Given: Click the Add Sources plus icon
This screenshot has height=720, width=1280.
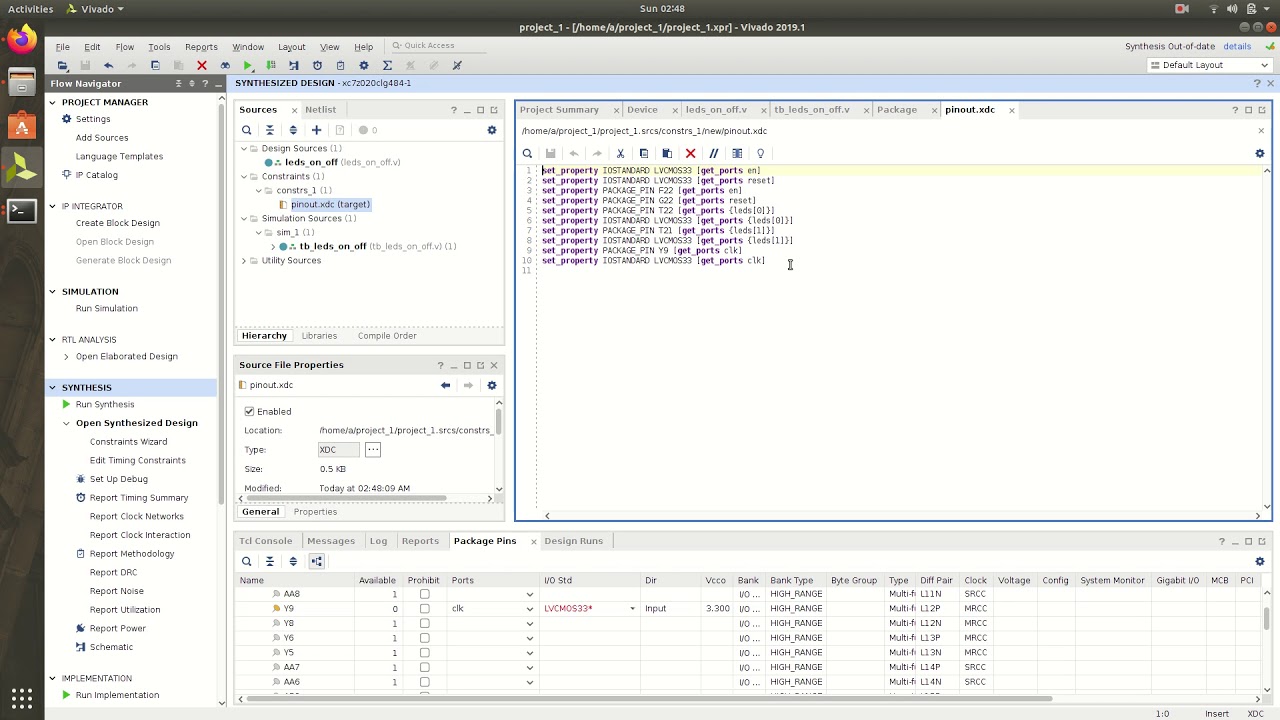Looking at the screenshot, I should click(x=316, y=130).
